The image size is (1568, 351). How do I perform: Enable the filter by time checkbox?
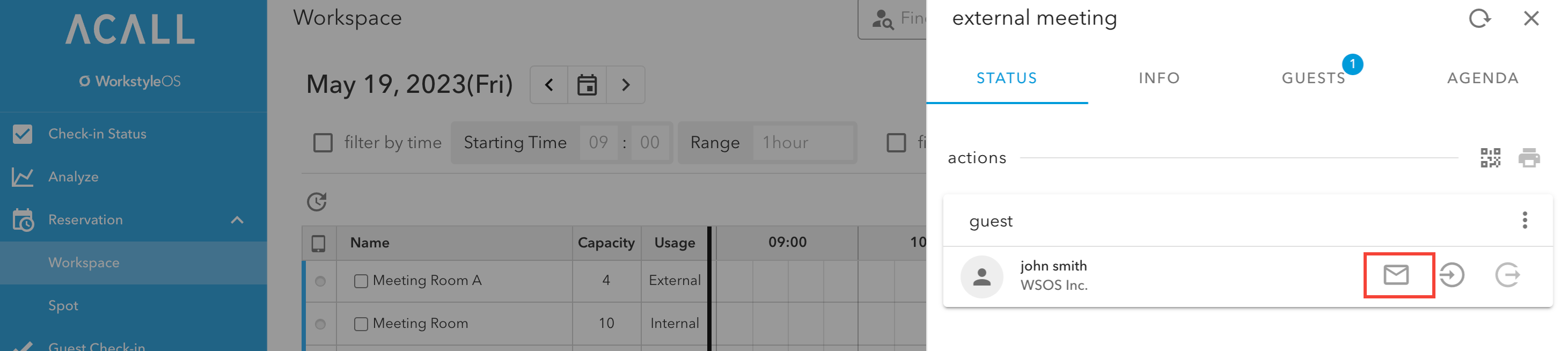point(323,143)
